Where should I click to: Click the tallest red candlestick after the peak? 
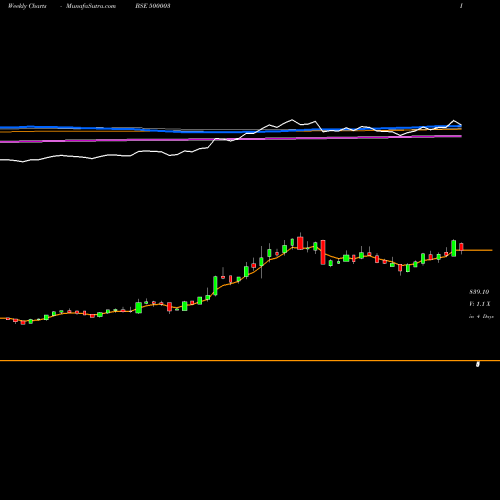coord(323,252)
